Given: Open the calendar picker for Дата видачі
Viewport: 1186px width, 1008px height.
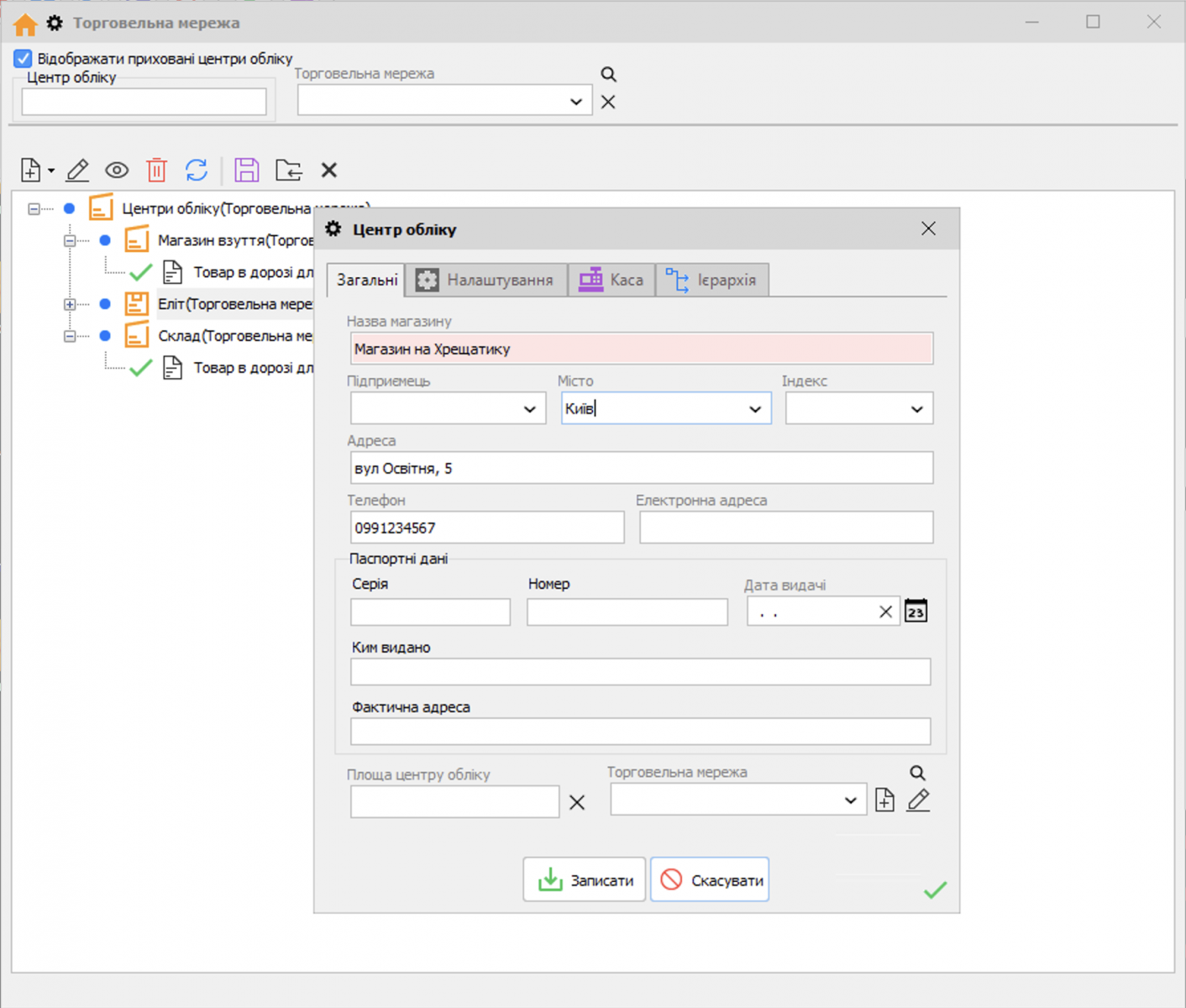Looking at the screenshot, I should [x=916, y=612].
